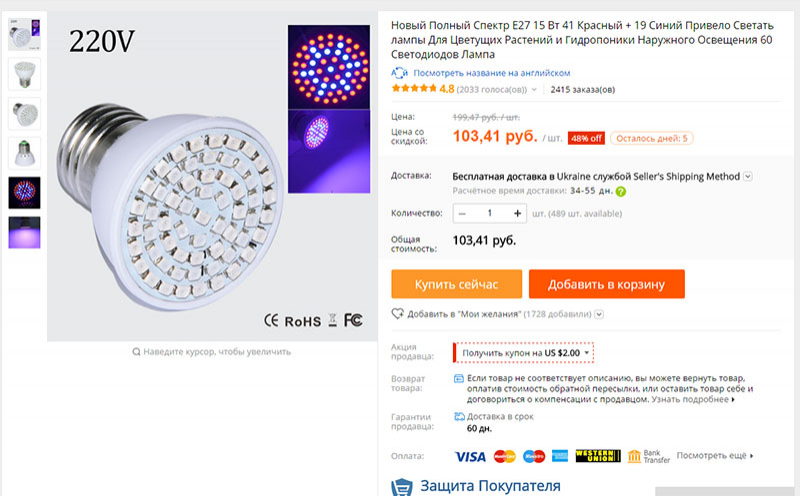Increase quantity with the plus button
The image size is (800, 496).
517,213
